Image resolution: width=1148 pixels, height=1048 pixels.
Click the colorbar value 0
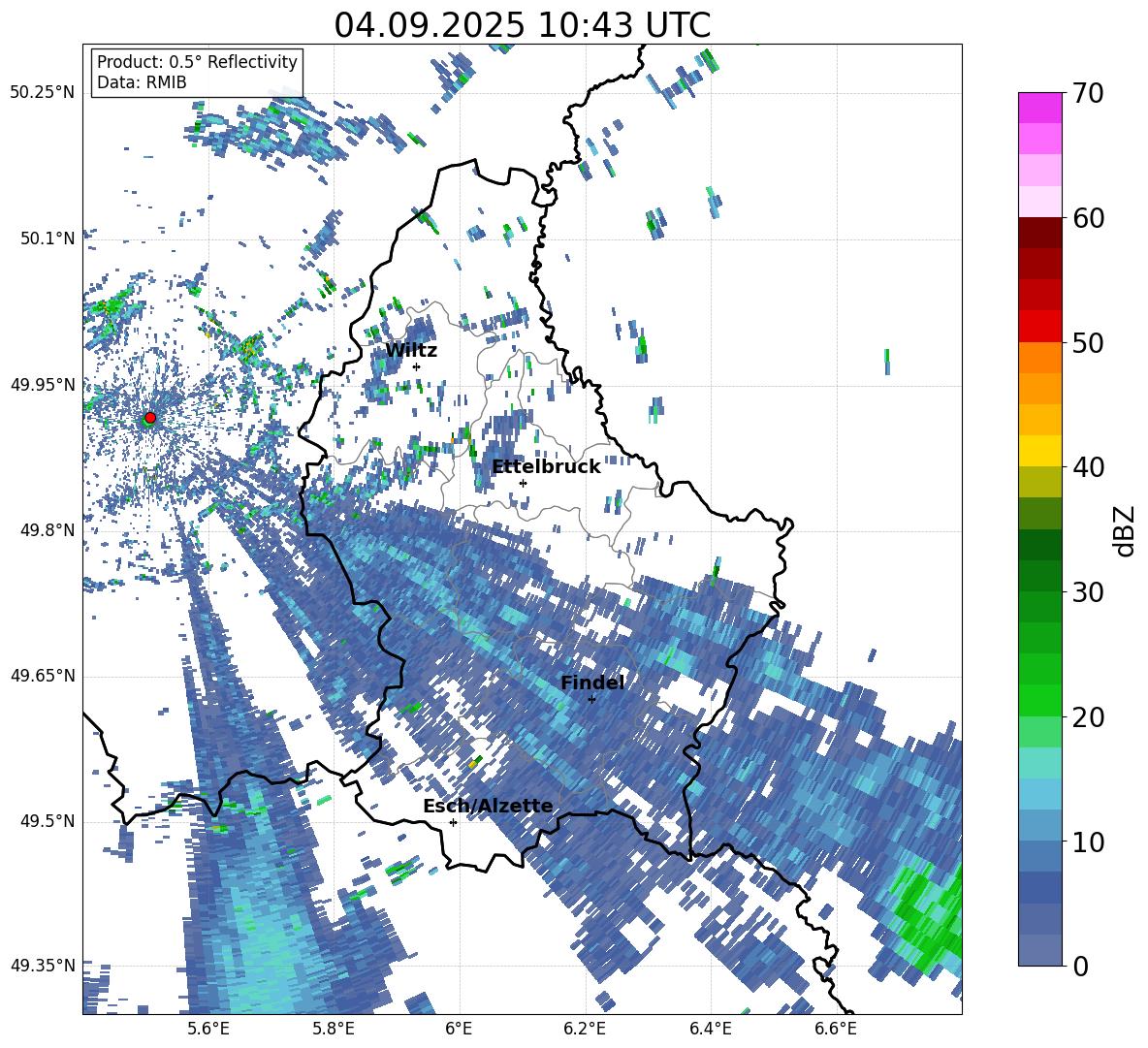click(1080, 966)
